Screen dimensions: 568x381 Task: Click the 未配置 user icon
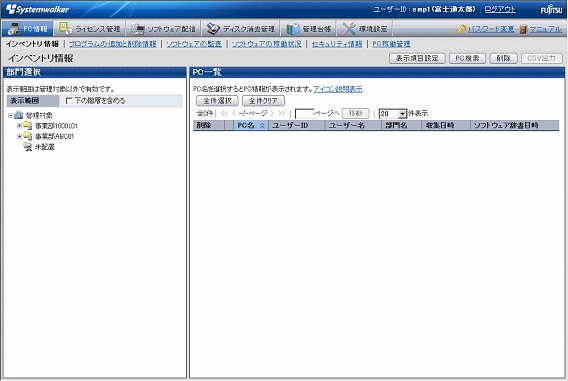tap(28, 147)
